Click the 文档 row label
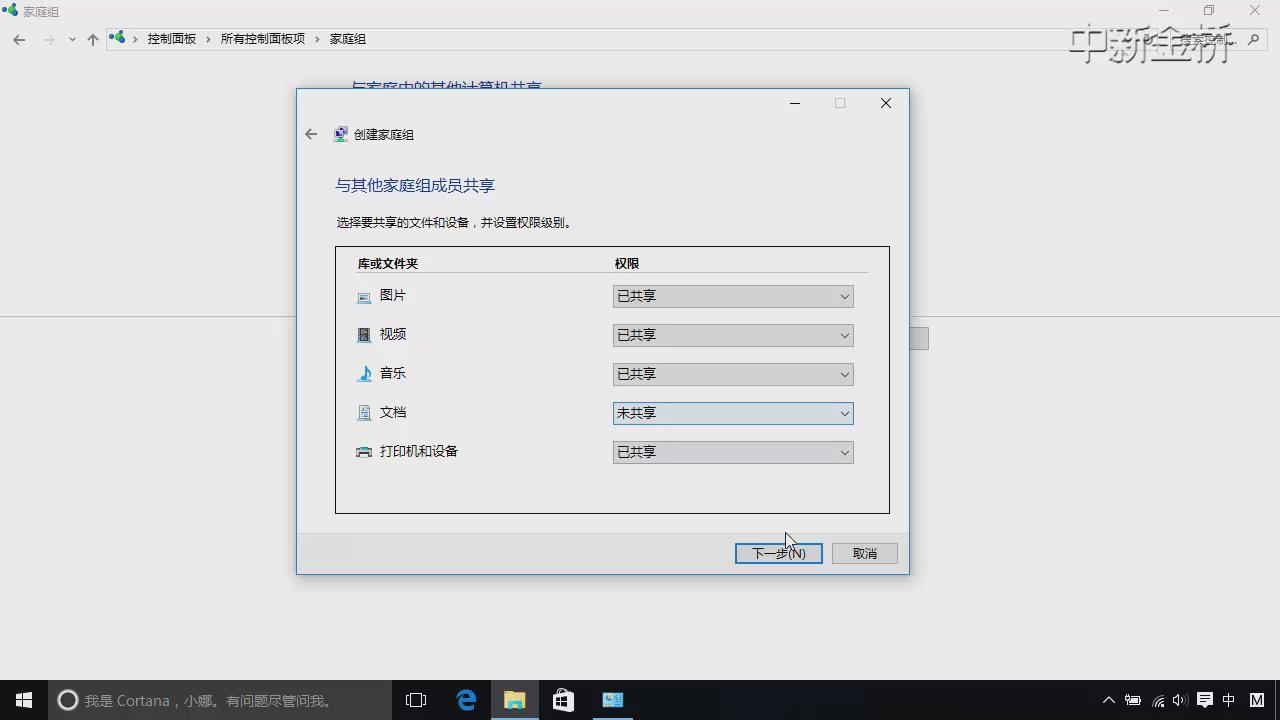Screen dimensions: 1280x720 click(x=393, y=413)
